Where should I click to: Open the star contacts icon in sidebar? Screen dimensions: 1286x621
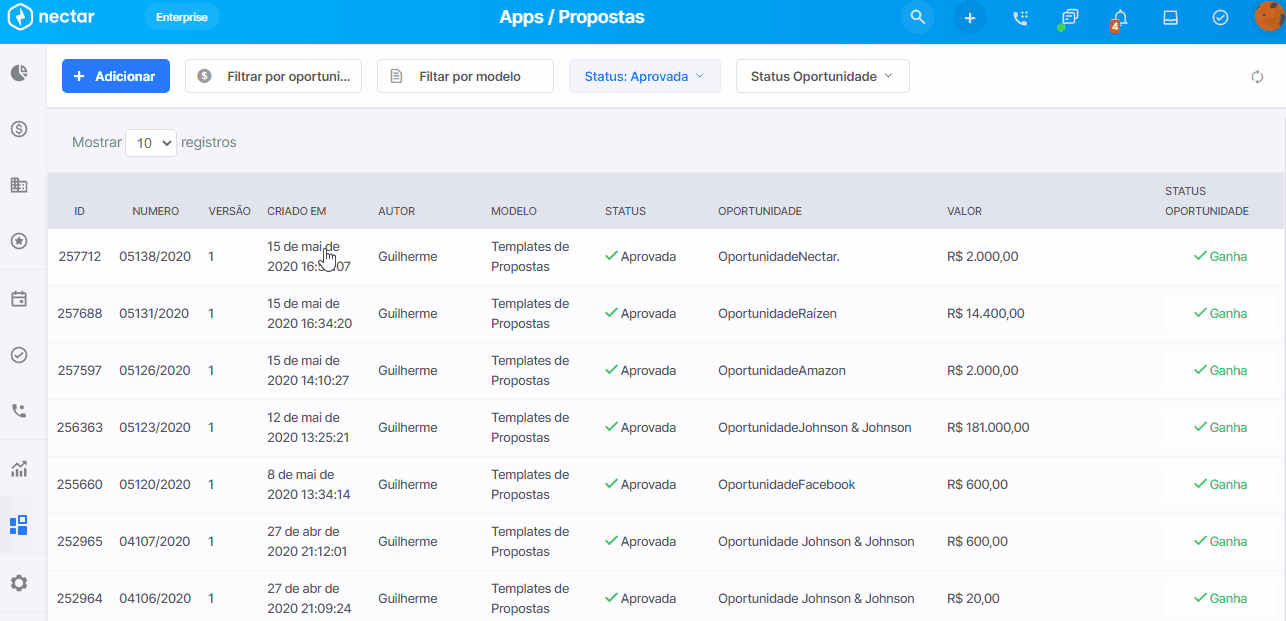[19, 241]
